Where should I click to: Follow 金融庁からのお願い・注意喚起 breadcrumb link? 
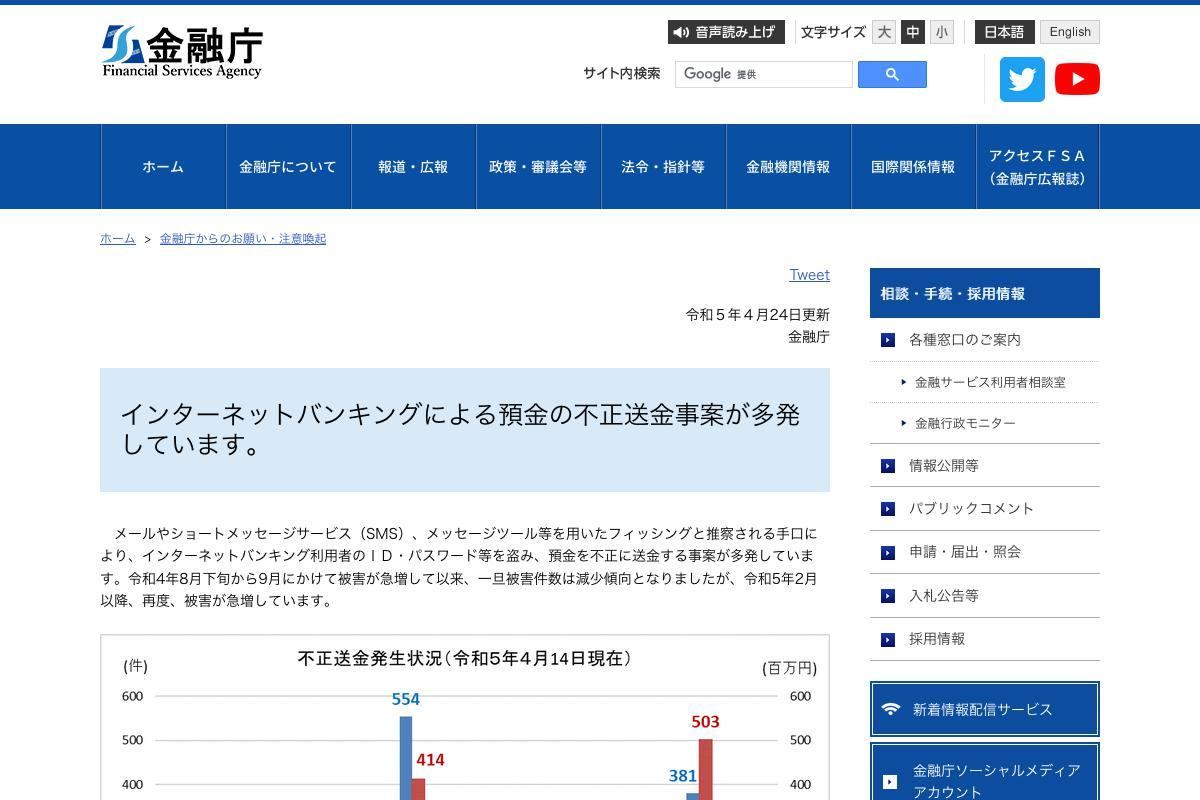(x=243, y=239)
